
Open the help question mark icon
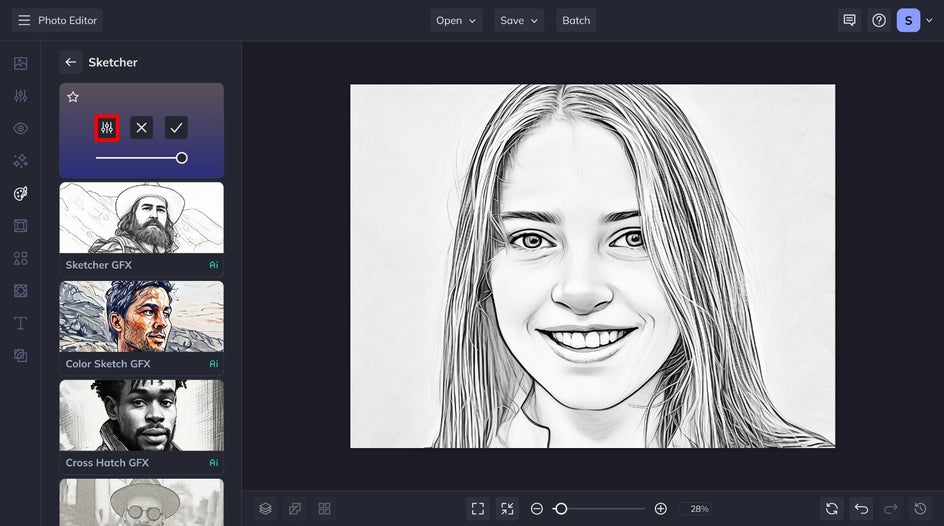879,20
